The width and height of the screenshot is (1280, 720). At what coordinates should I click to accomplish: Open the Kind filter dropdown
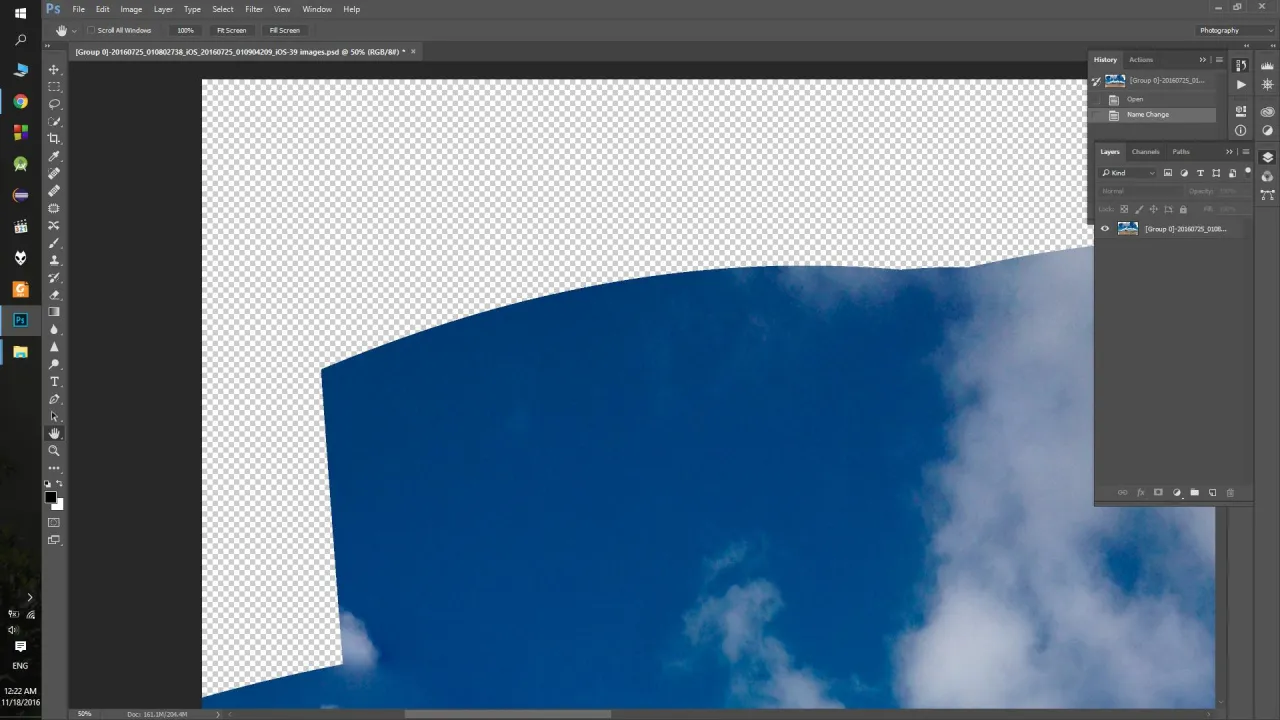pyautogui.click(x=1152, y=173)
